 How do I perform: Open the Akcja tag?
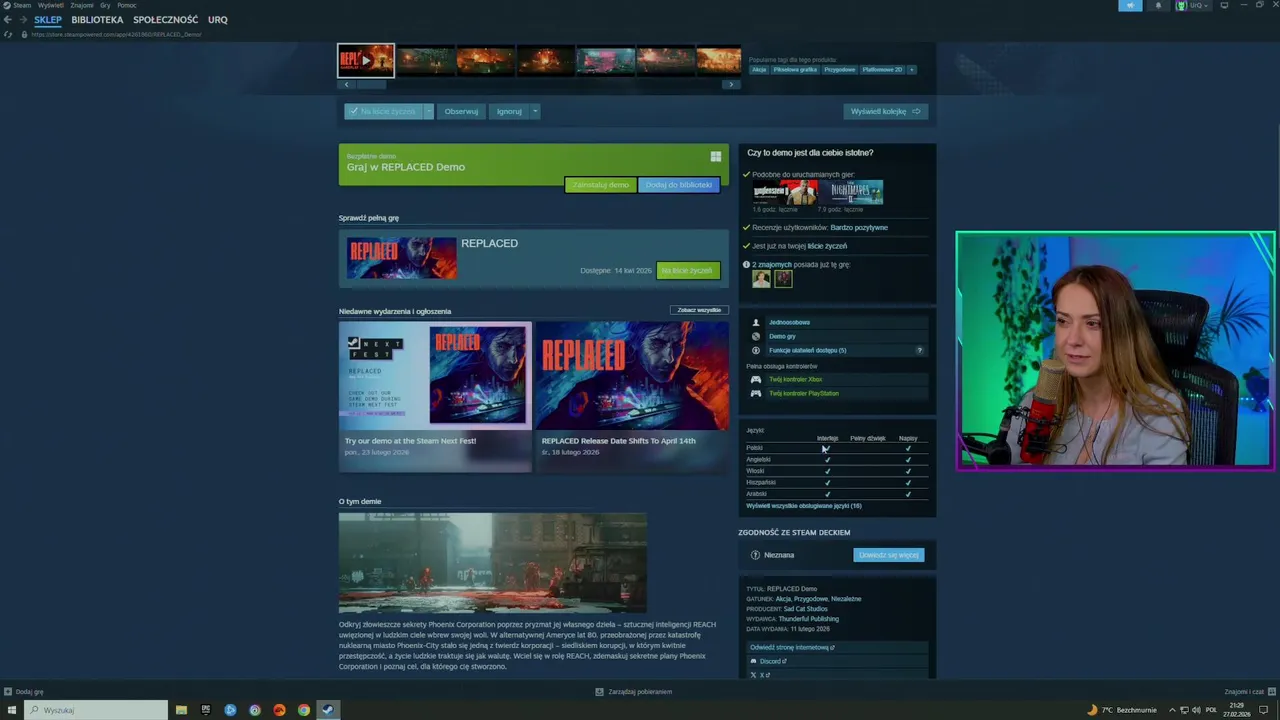pyautogui.click(x=759, y=70)
